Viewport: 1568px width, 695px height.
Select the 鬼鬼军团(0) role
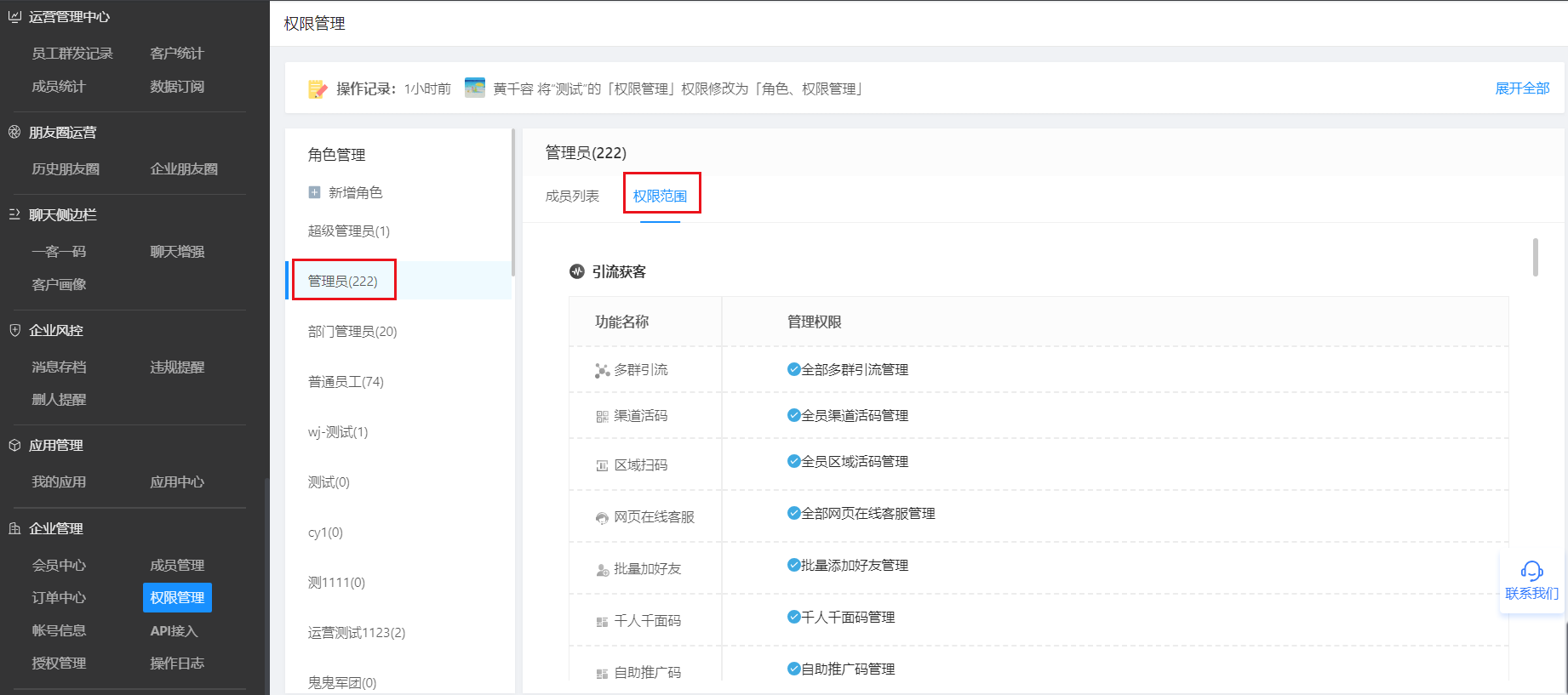pos(342,682)
